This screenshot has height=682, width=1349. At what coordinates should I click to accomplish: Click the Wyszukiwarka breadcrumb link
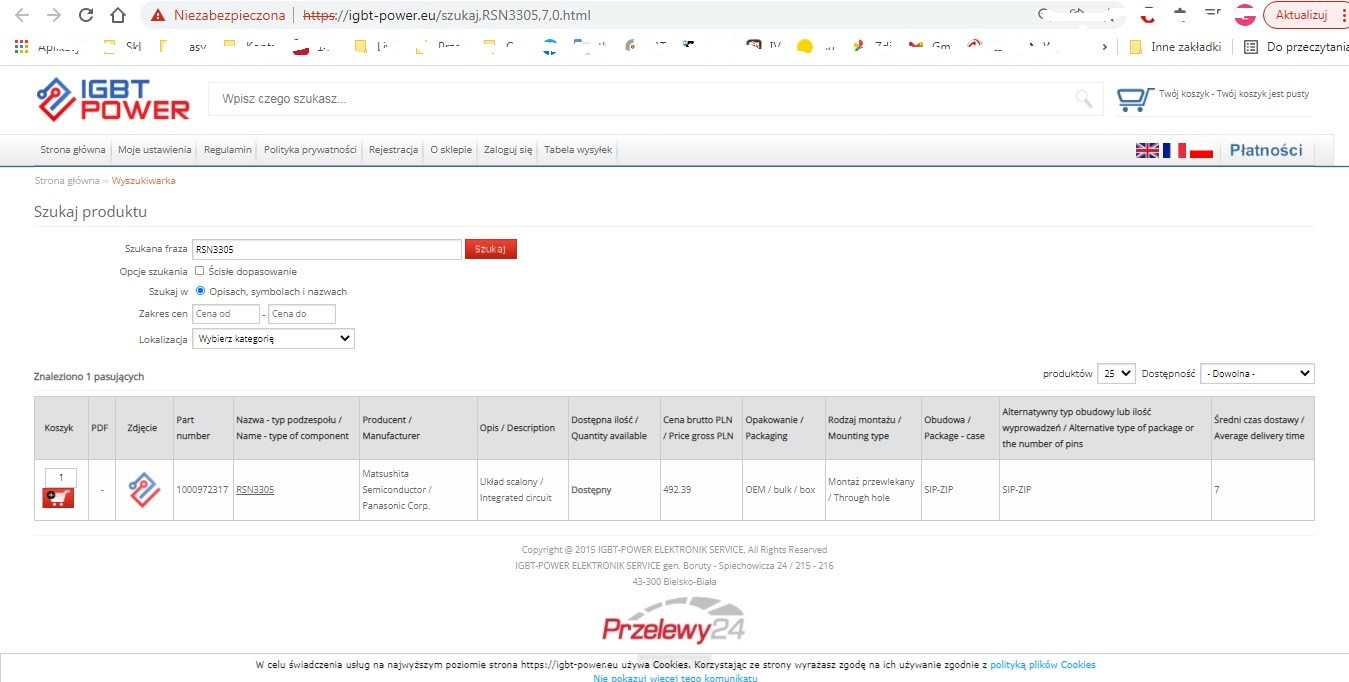[144, 181]
